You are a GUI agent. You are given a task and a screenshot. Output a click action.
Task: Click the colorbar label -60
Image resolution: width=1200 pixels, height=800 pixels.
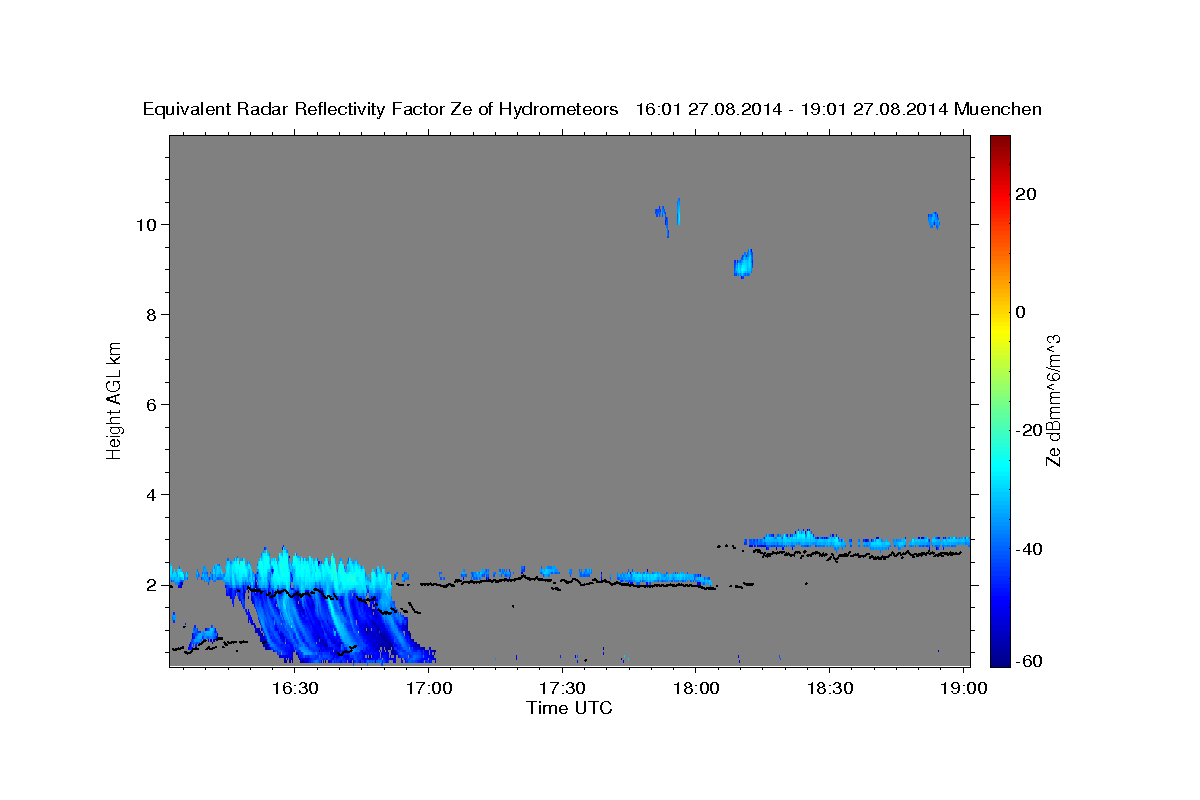1028,660
